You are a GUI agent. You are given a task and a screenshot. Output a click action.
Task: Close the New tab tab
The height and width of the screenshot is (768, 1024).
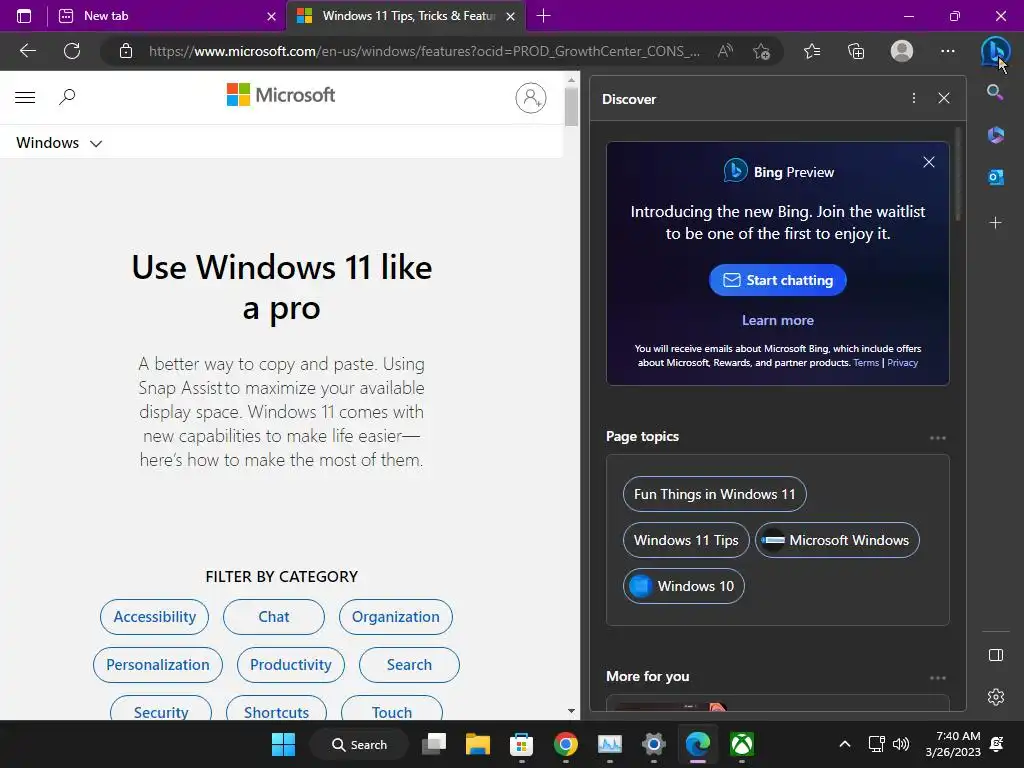pyautogui.click(x=272, y=16)
